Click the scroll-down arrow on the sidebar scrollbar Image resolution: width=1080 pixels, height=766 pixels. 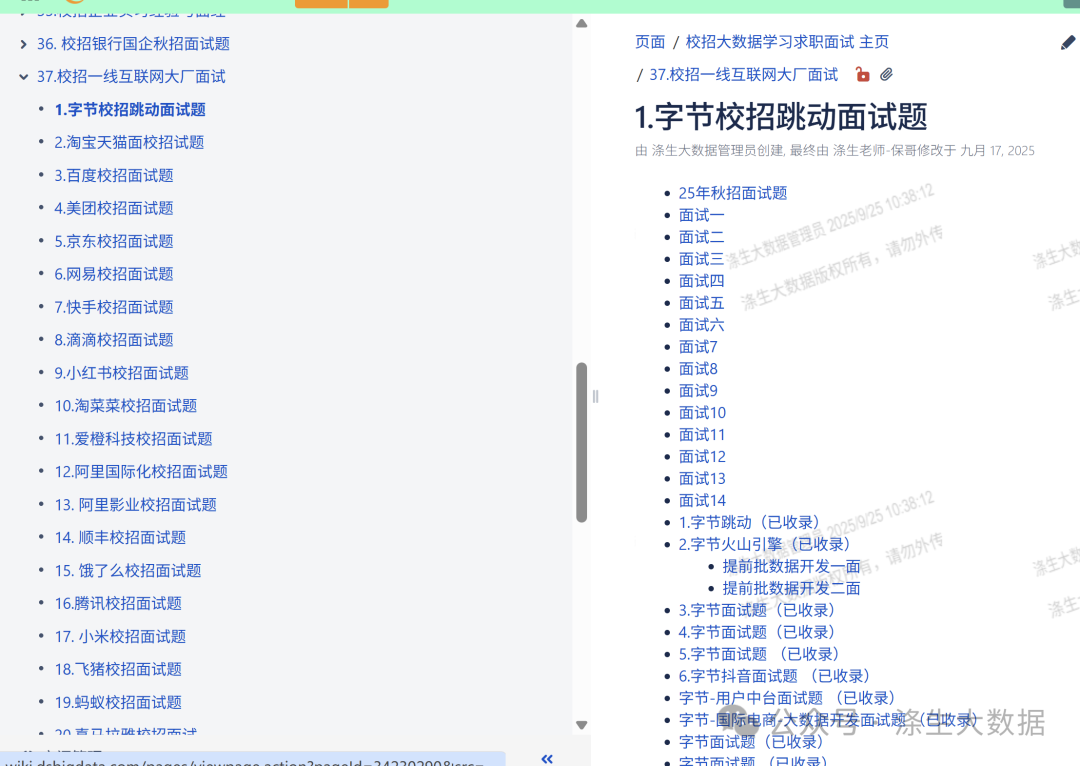click(x=581, y=725)
